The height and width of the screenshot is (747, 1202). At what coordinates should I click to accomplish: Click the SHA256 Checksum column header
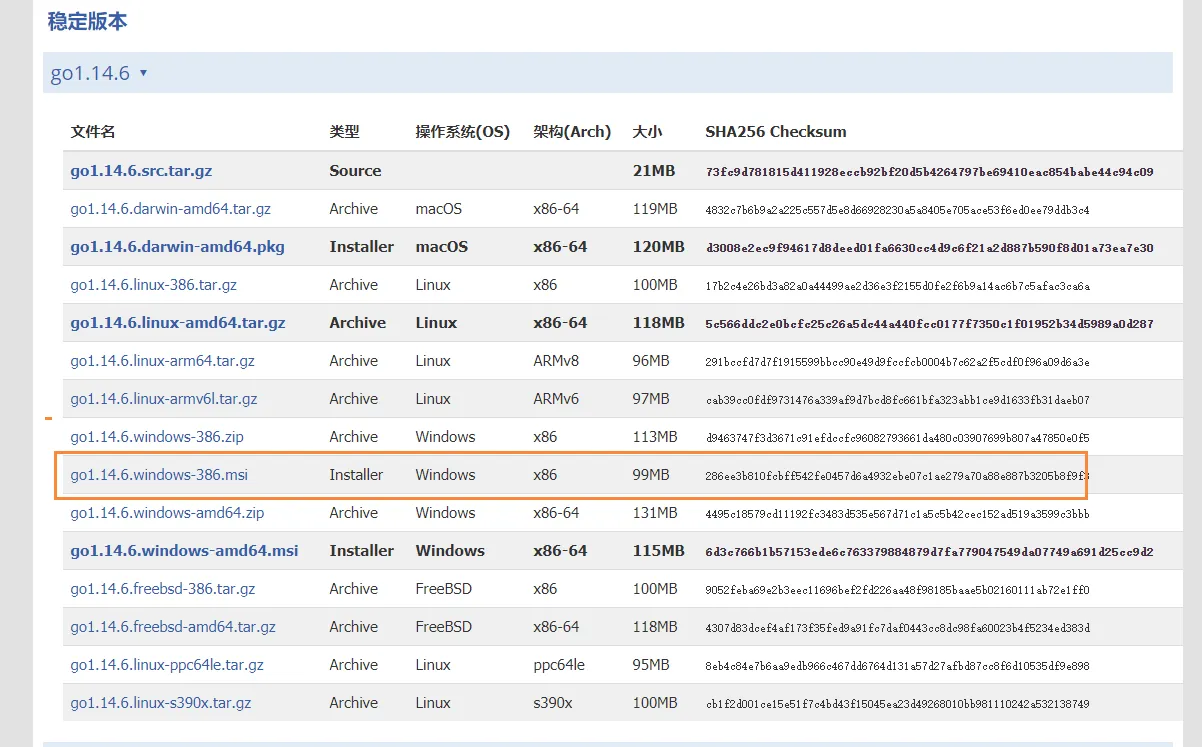(x=775, y=132)
